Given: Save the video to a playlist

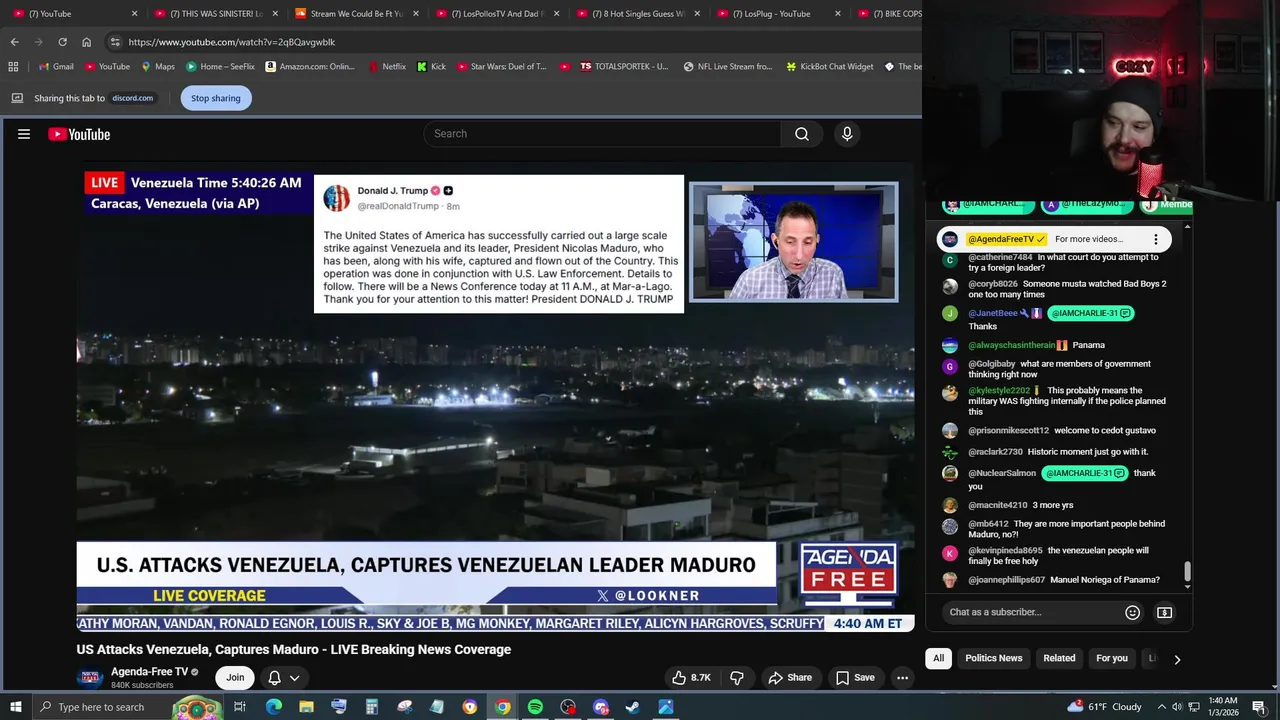Looking at the screenshot, I should pyautogui.click(x=855, y=677).
